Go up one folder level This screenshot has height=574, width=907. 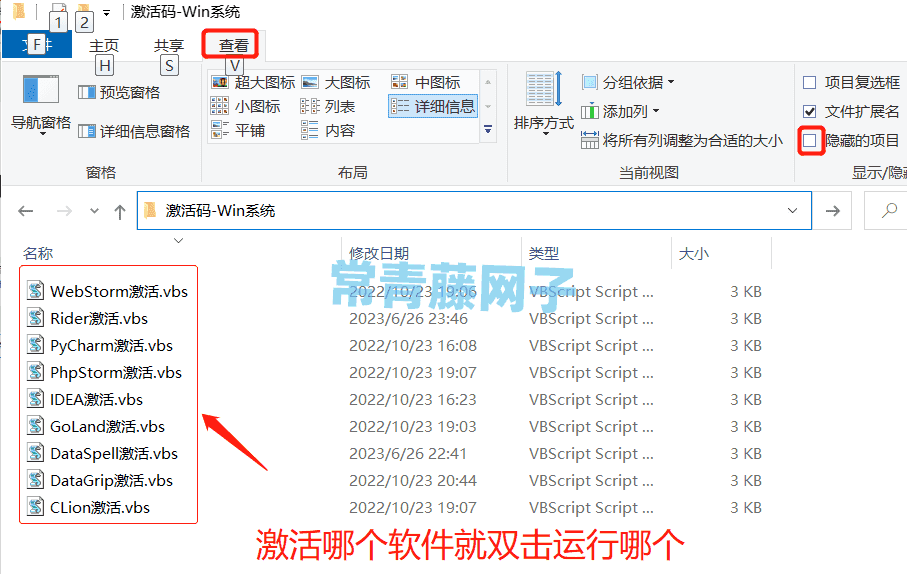coord(120,212)
